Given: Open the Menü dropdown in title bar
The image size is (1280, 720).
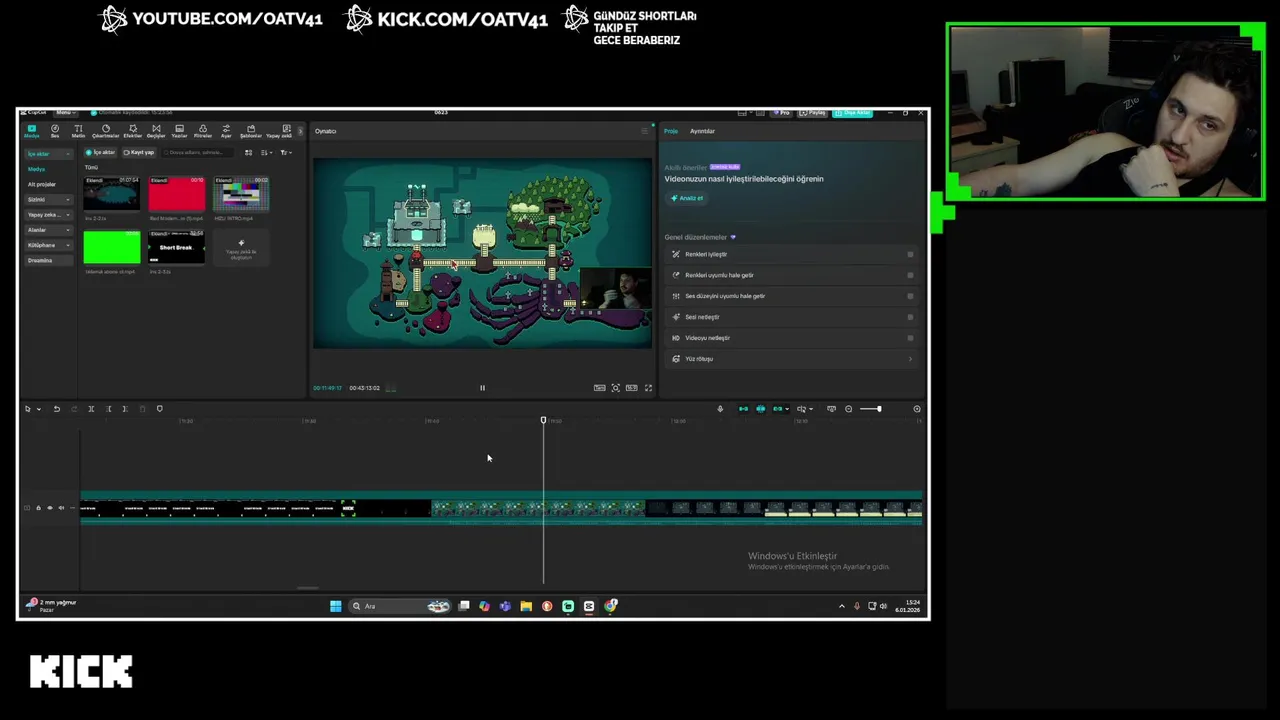Looking at the screenshot, I should point(66,113).
